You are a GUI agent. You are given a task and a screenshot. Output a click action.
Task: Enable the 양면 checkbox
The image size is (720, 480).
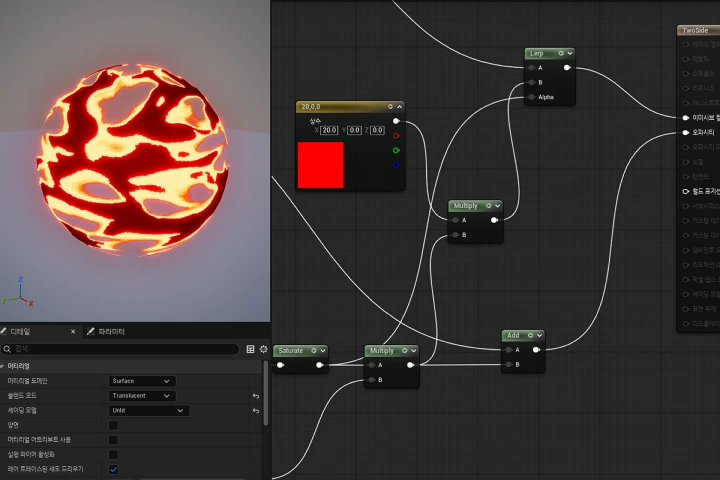pyautogui.click(x=113, y=425)
